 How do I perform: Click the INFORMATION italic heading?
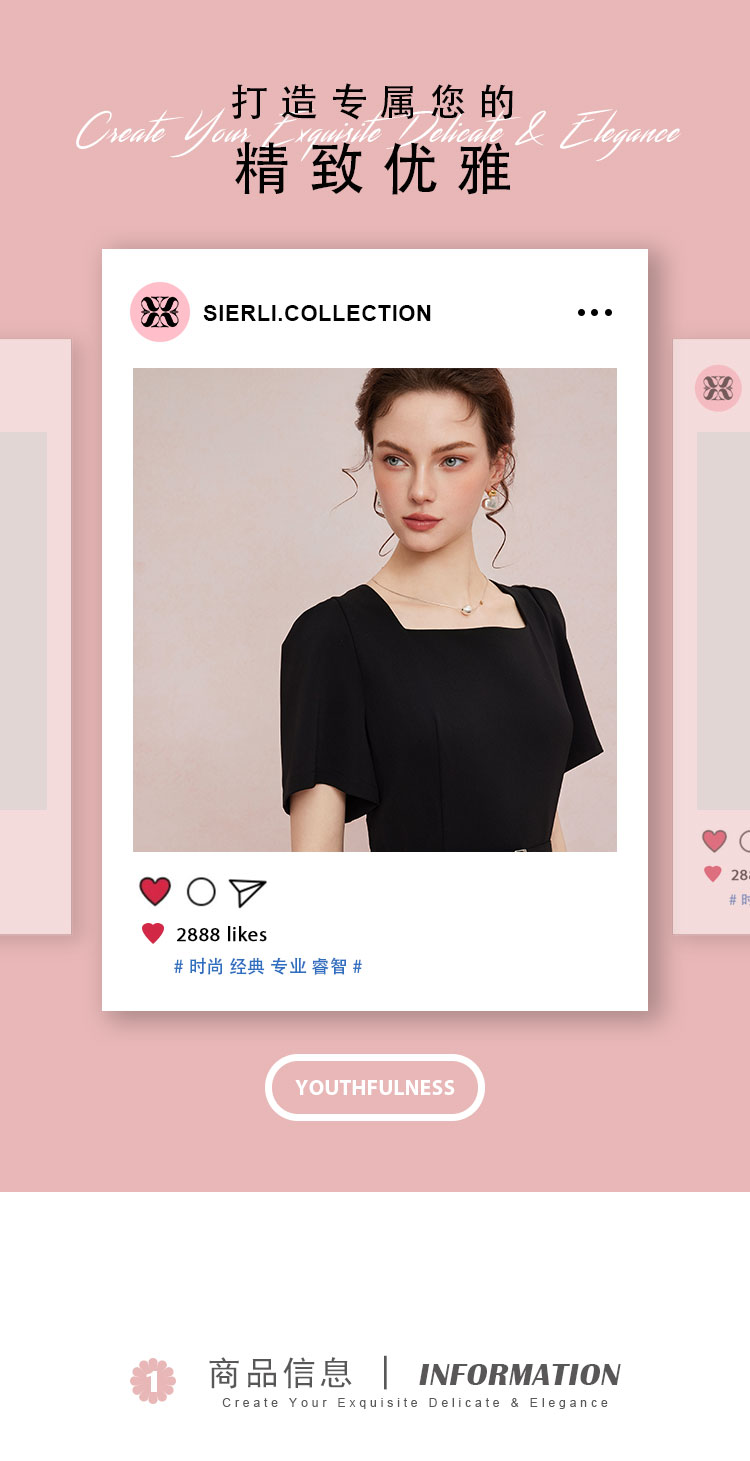[x=519, y=1375]
